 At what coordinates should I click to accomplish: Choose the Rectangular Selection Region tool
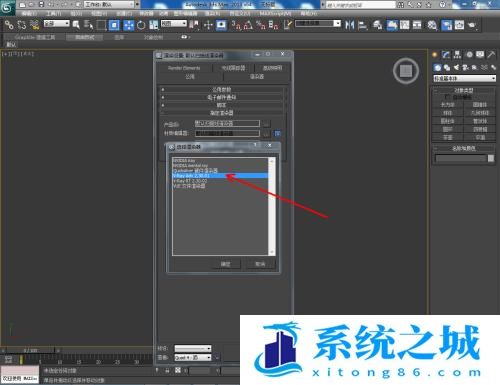coord(101,25)
